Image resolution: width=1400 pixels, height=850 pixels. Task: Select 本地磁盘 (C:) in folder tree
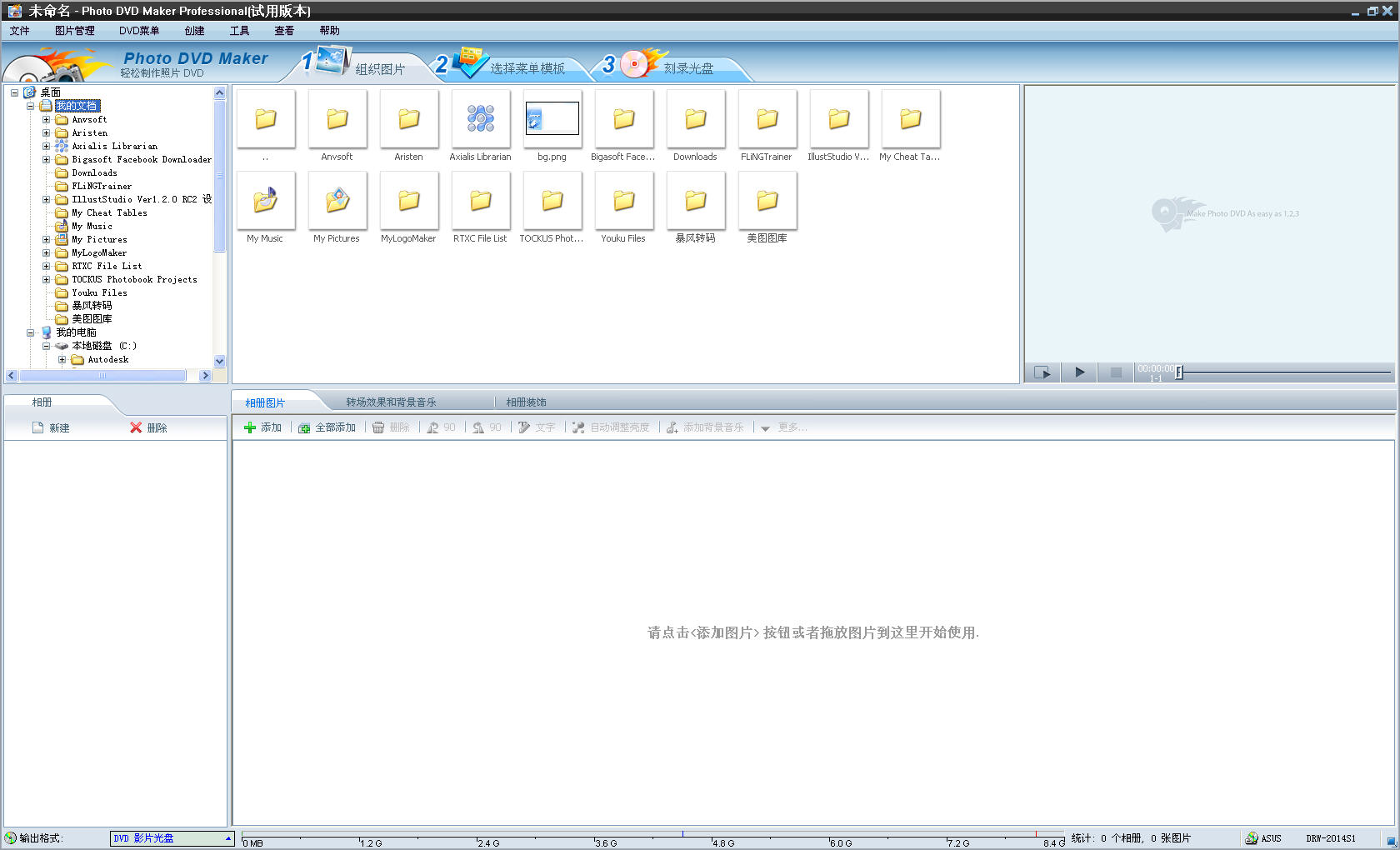click(x=104, y=346)
